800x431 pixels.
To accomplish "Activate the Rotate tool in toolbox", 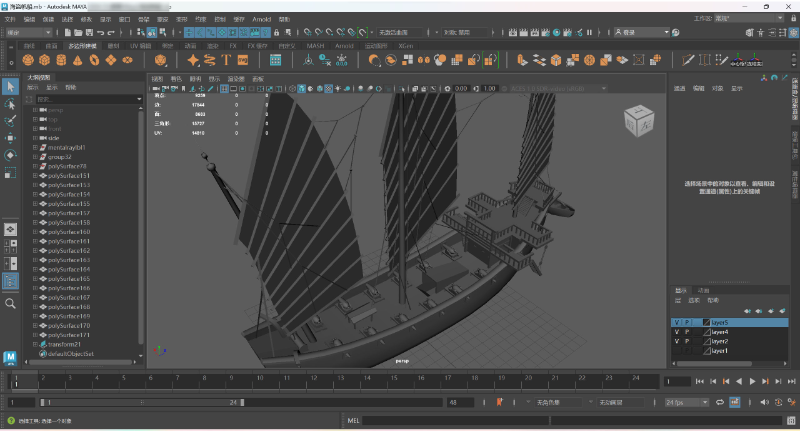I will tap(10, 155).
